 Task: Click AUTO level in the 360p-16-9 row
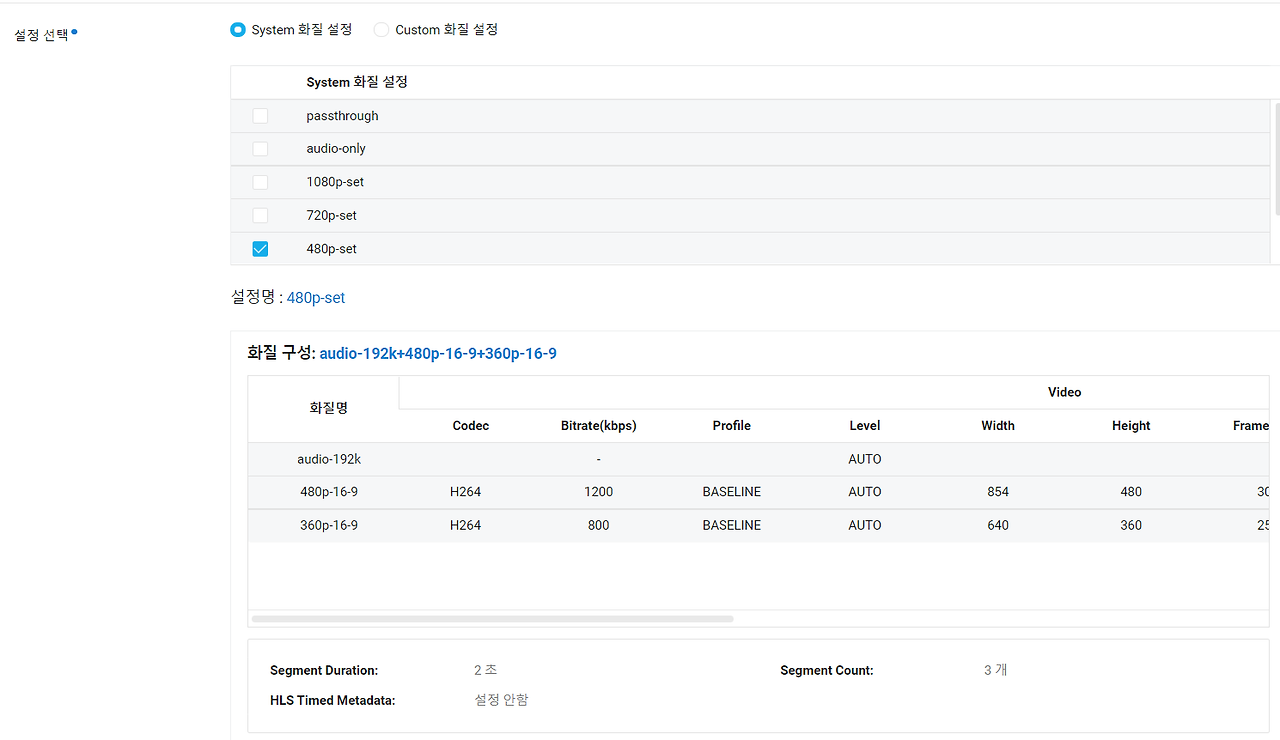tap(865, 525)
